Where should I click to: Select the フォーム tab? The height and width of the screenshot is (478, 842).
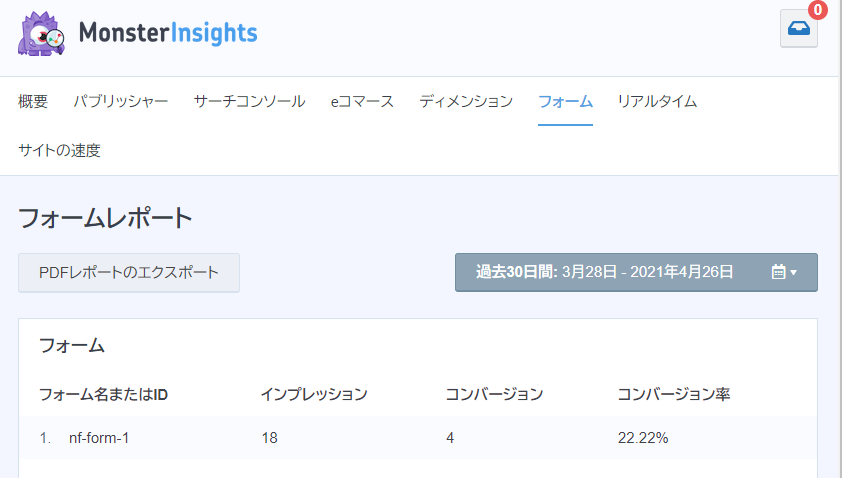(565, 101)
